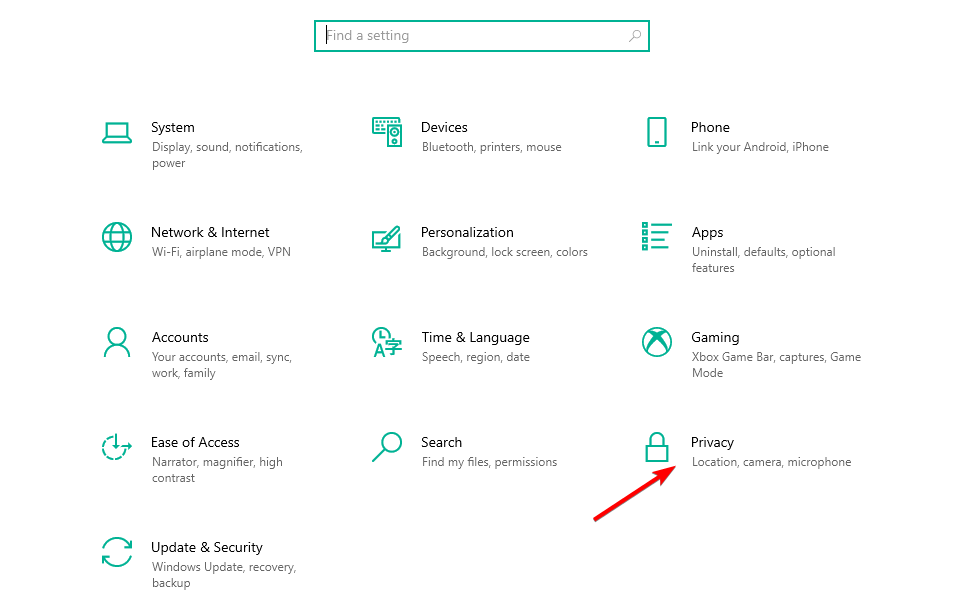Open the Network & Internet globe icon
This screenshot has height=603, width=970.
(116, 237)
